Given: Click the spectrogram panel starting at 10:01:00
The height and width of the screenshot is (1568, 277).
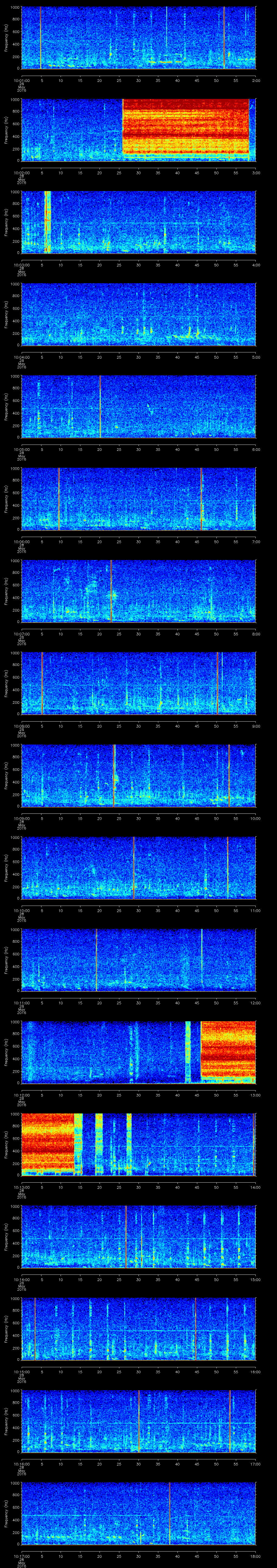Looking at the screenshot, I should tap(139, 38).
